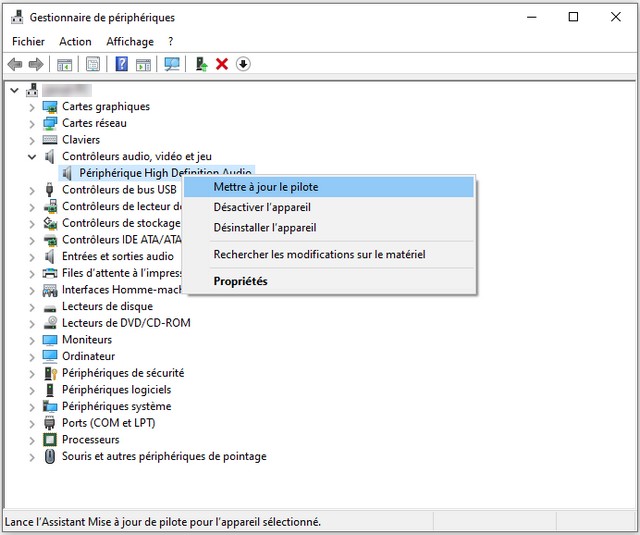Choose Mettre à jour le pilote
The height and width of the screenshot is (535, 640).
[x=266, y=187]
